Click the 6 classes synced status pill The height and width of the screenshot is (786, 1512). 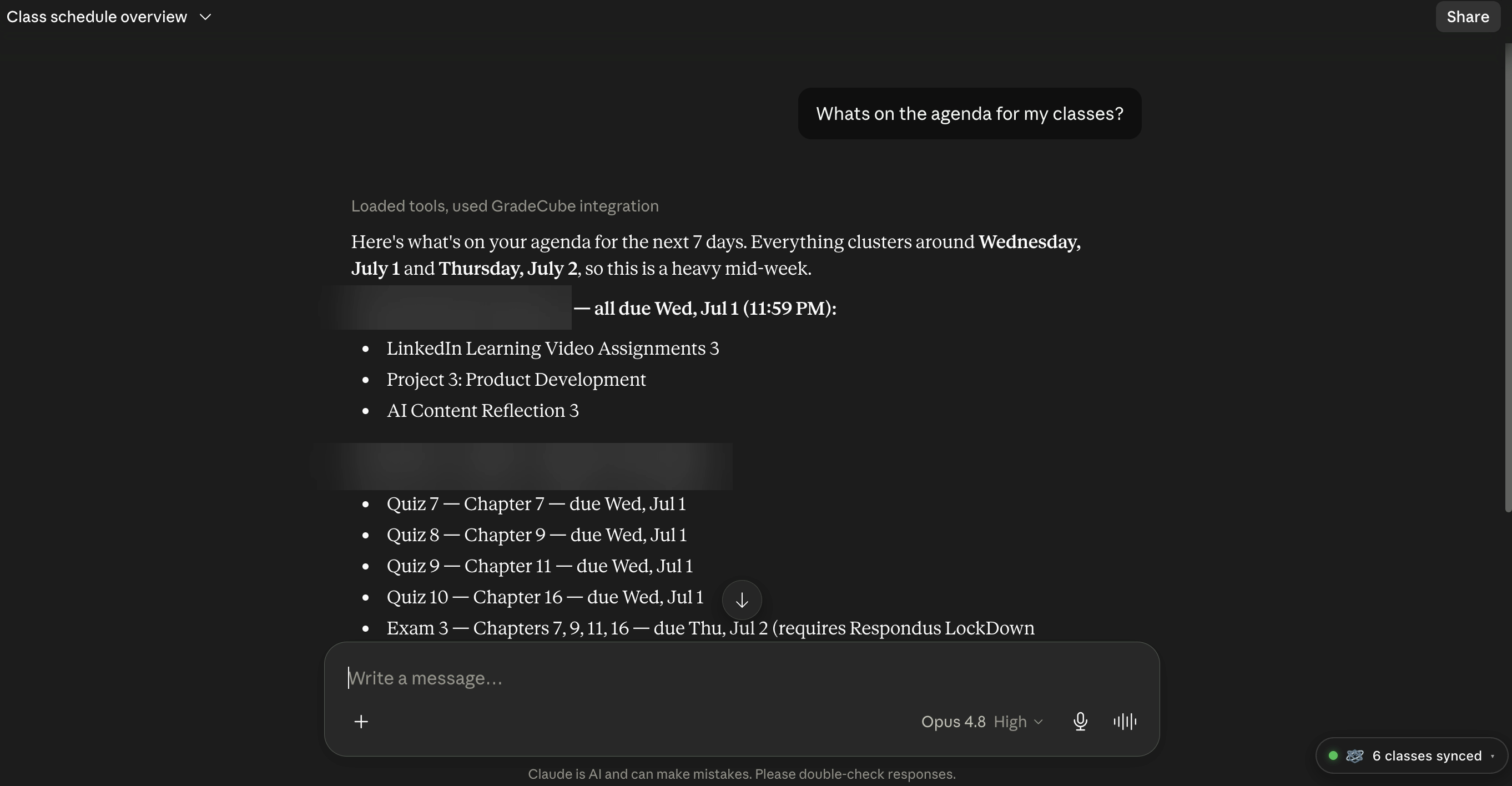click(x=1412, y=755)
